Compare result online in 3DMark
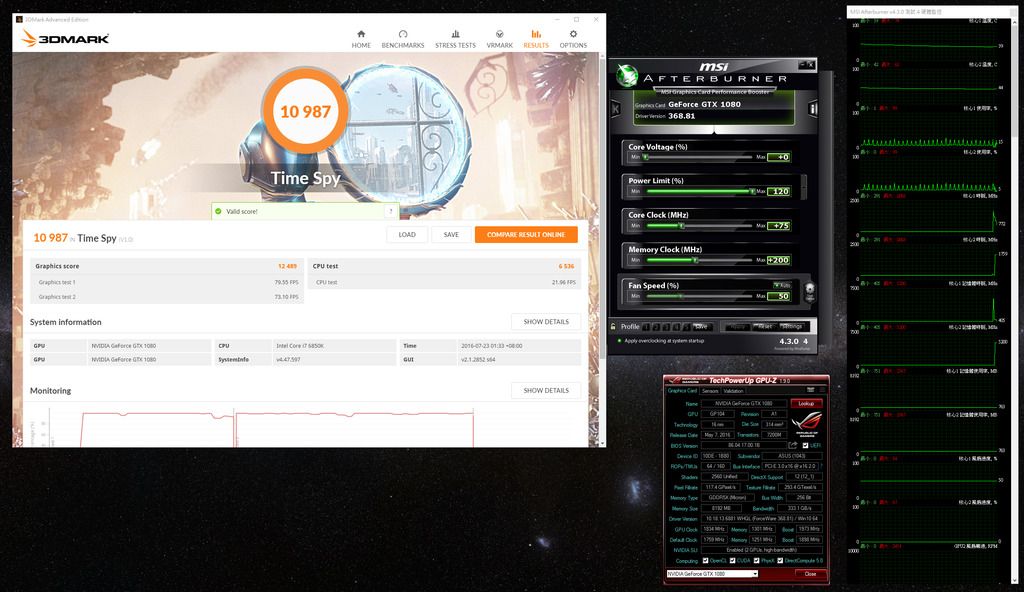The width and height of the screenshot is (1024, 592). (x=526, y=235)
